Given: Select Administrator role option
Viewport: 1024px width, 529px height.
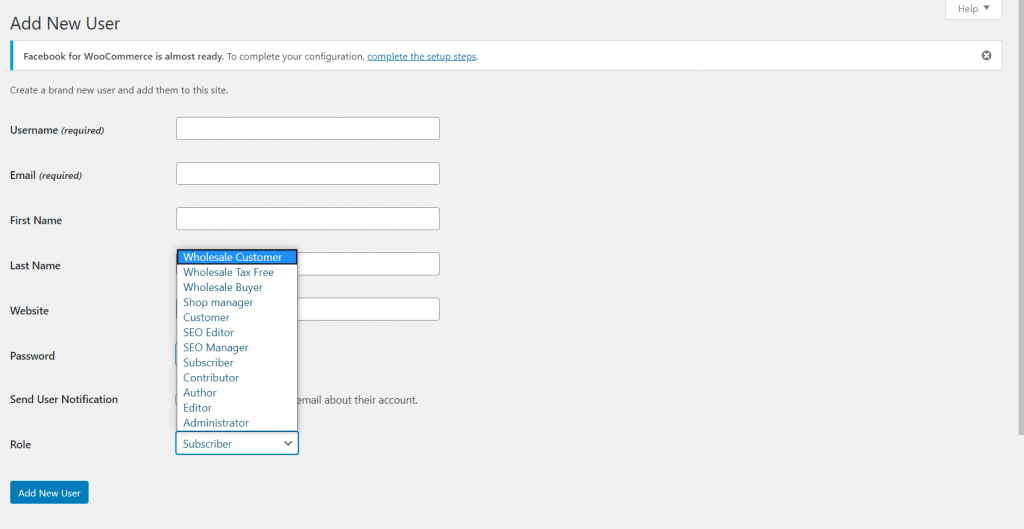Looking at the screenshot, I should point(237,423).
